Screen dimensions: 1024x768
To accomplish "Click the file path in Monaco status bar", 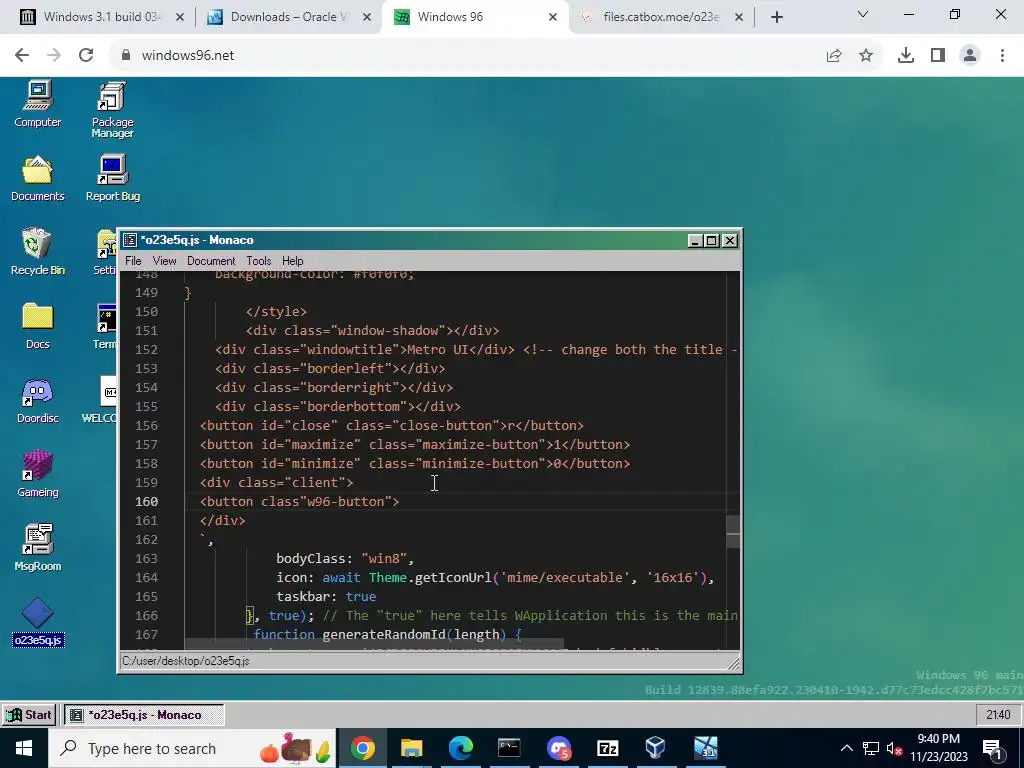I will [186, 661].
